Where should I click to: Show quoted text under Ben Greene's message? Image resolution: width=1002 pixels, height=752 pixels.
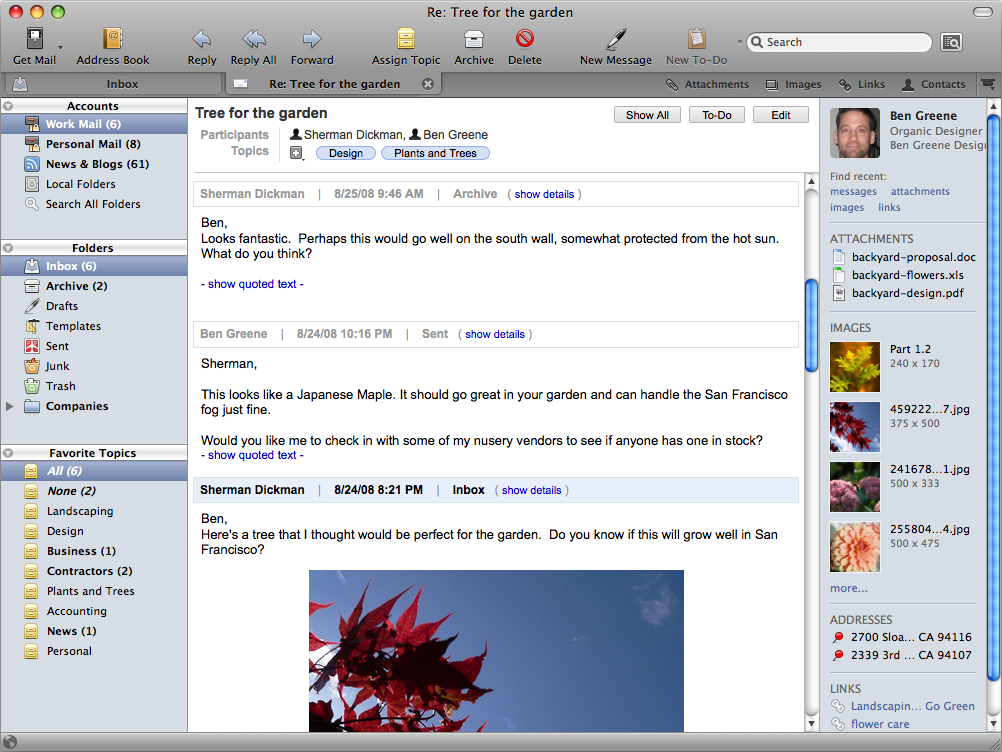(x=252, y=455)
